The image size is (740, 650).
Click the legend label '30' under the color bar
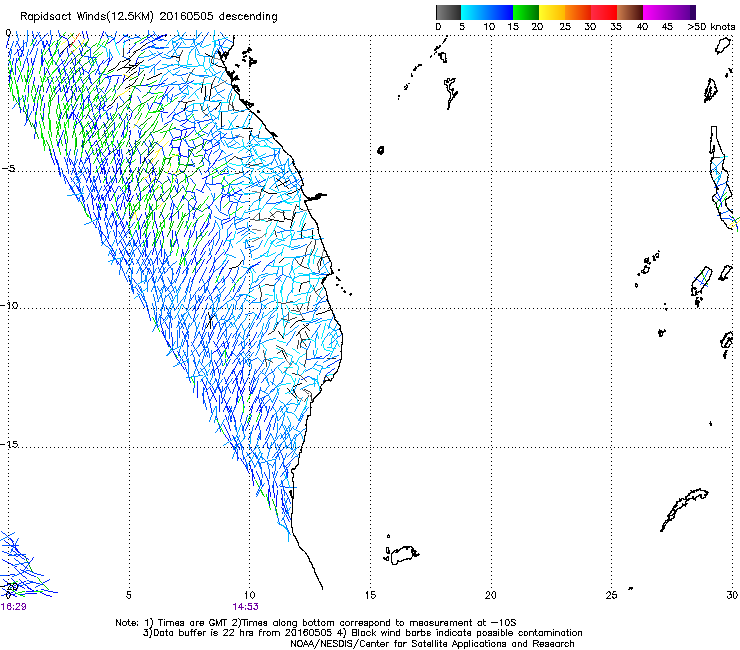[590, 27]
